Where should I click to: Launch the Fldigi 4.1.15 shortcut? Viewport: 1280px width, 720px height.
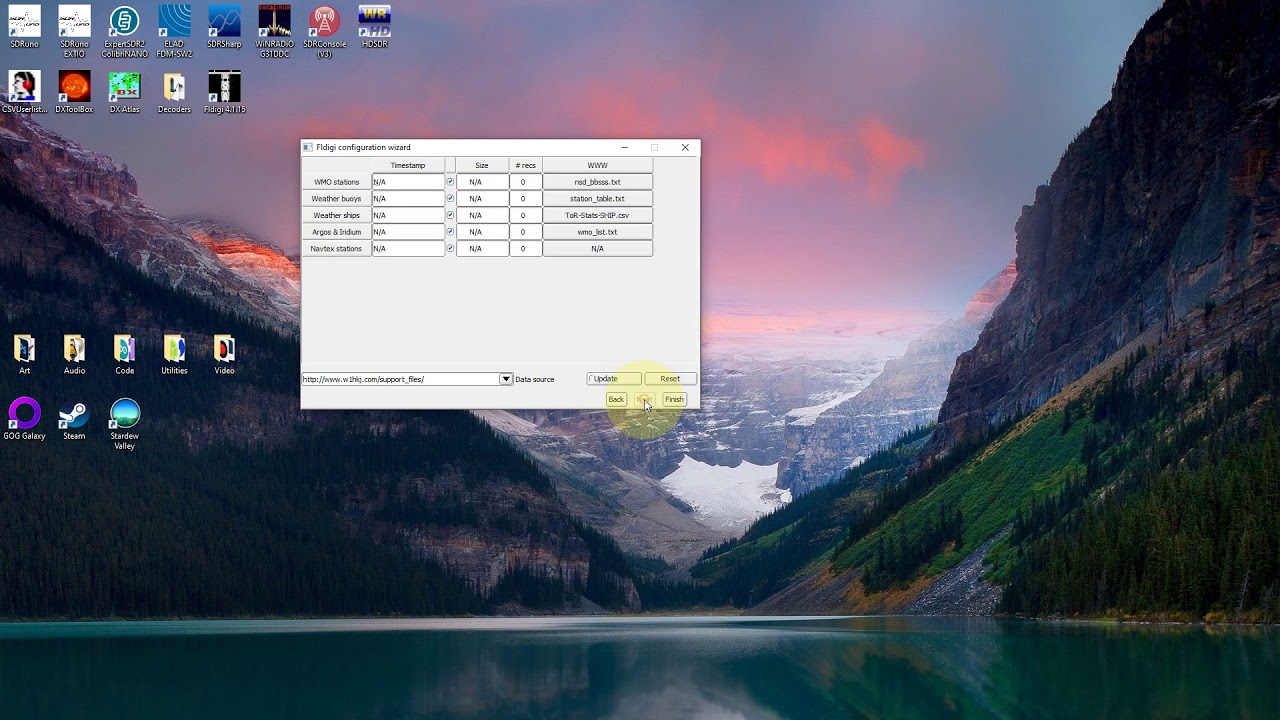224,92
